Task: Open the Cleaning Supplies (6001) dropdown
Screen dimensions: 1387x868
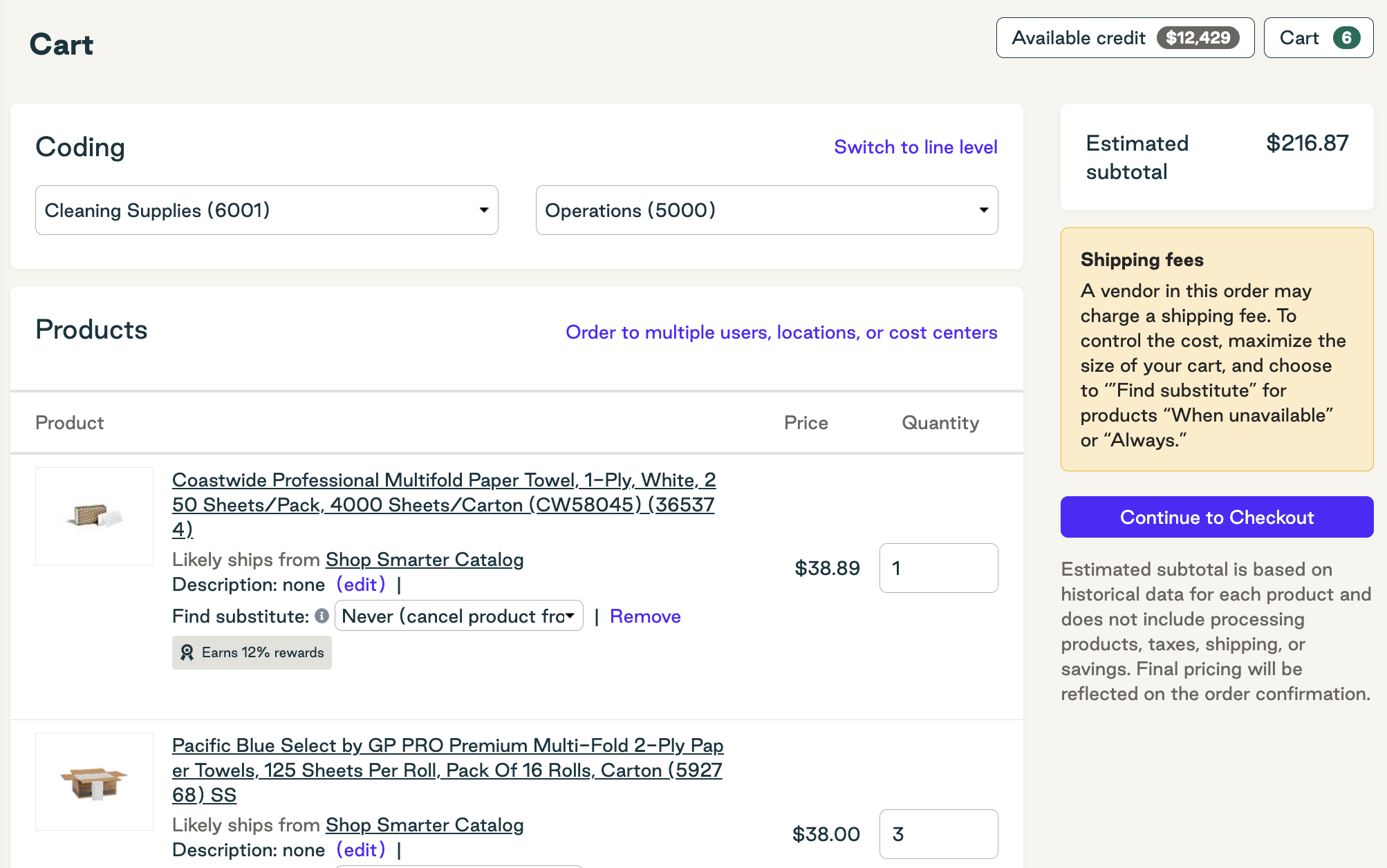Action: [266, 210]
